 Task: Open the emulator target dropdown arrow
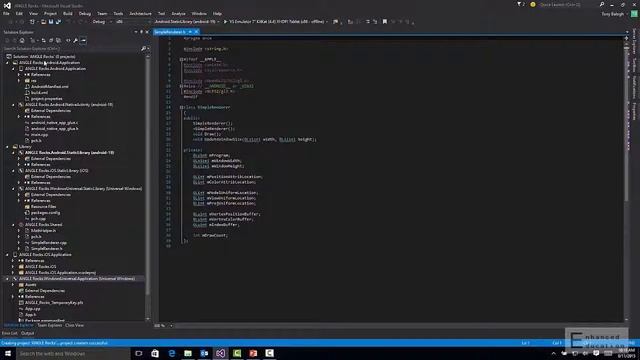pos(327,22)
